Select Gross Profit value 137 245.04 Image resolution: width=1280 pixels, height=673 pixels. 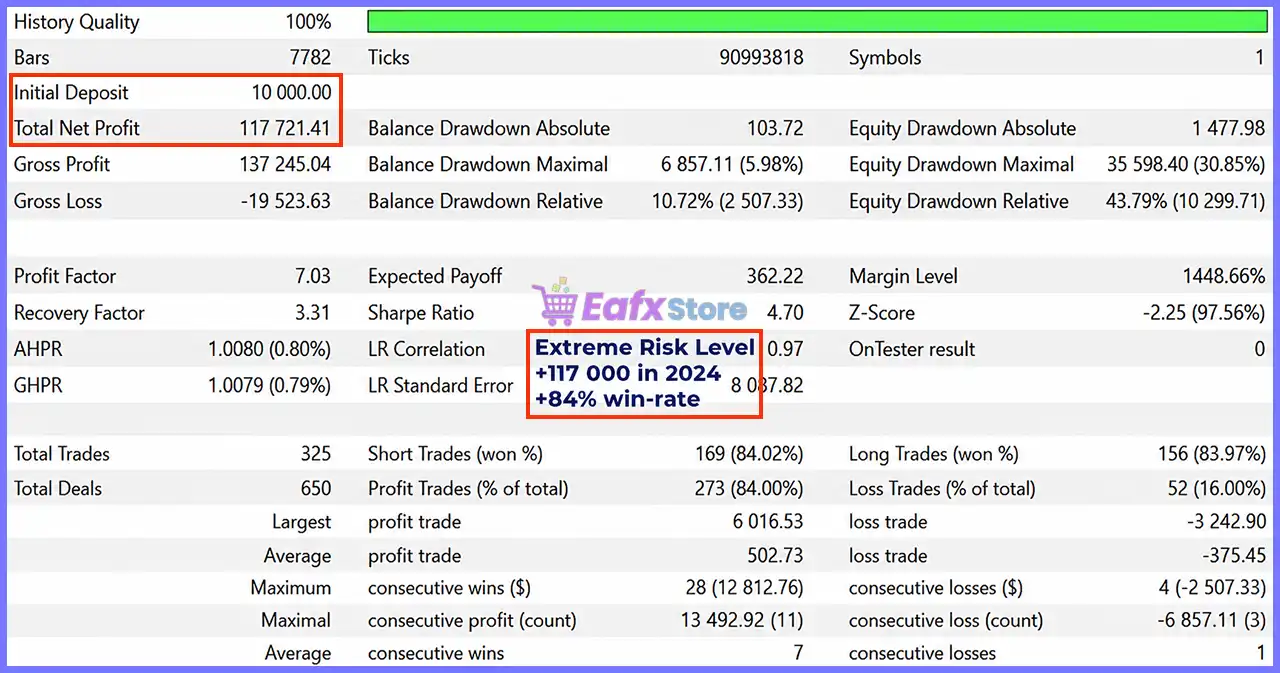(x=286, y=164)
